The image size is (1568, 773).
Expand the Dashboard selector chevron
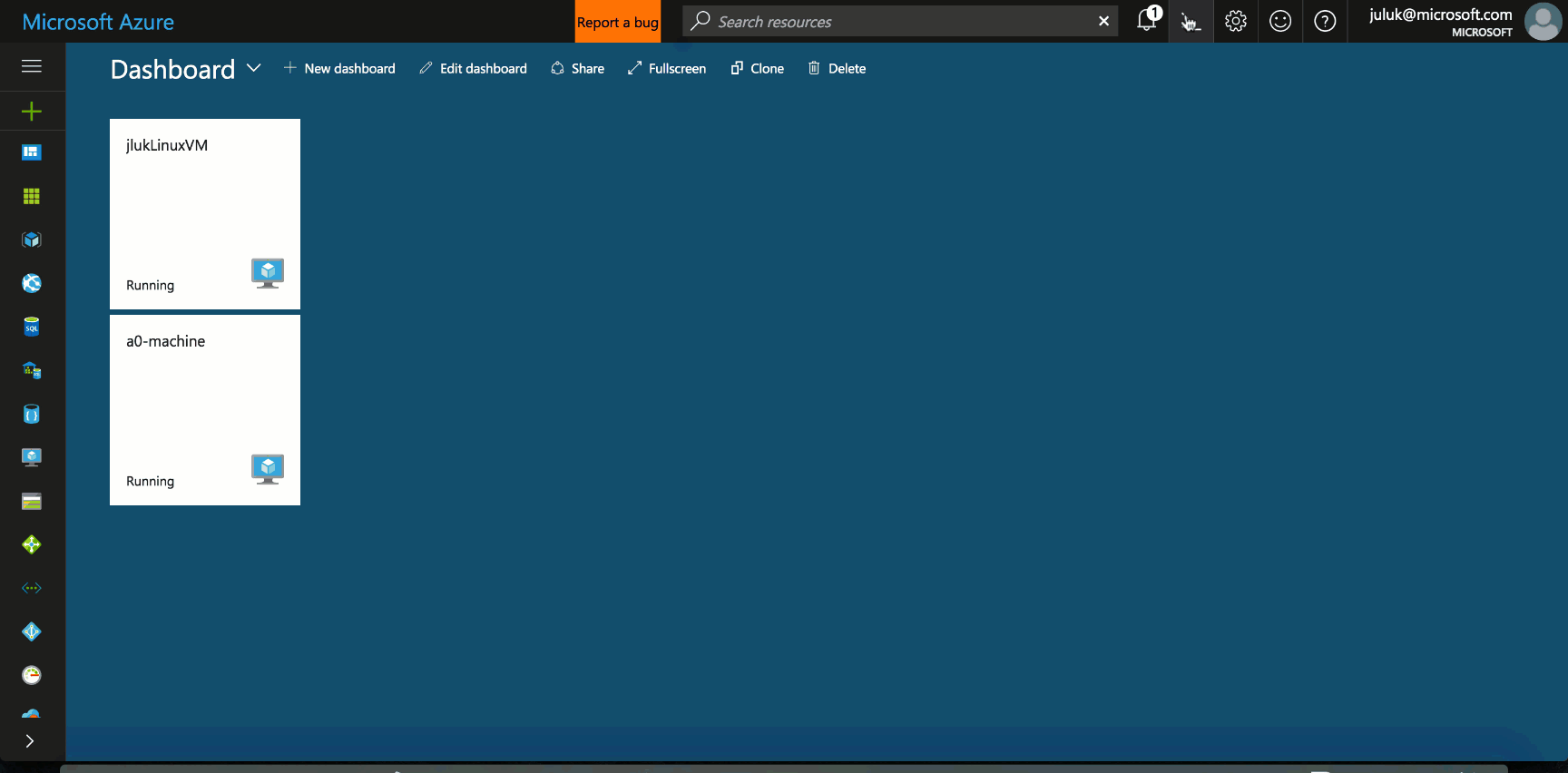[x=254, y=68]
